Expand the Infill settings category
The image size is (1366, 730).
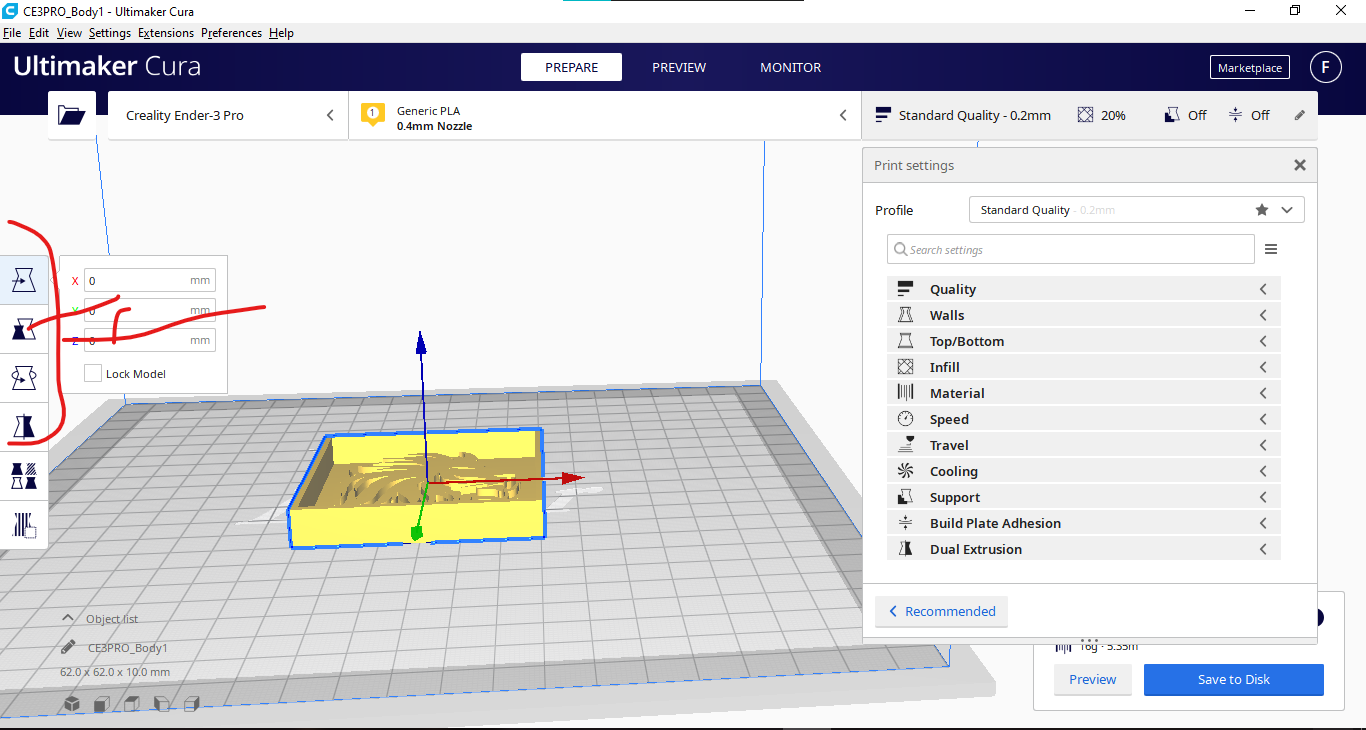(1083, 367)
